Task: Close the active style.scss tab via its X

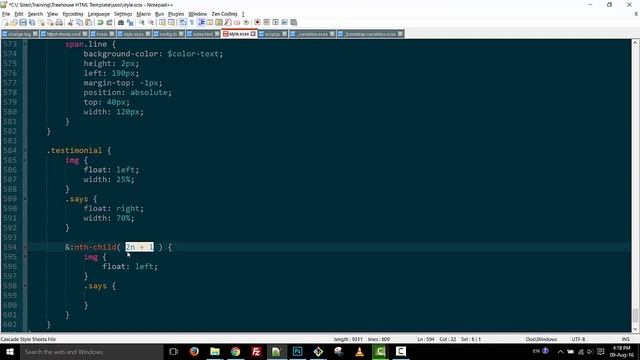Action: [253, 34]
